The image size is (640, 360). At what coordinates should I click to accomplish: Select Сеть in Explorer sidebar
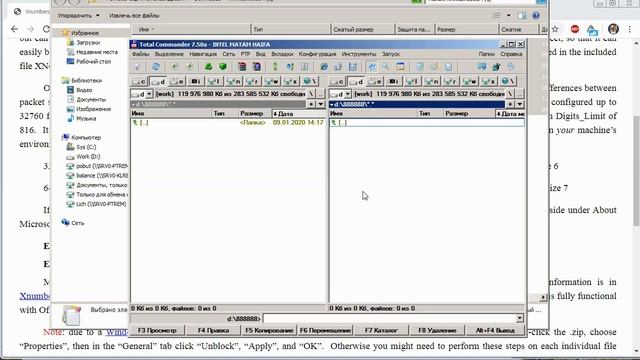point(77,223)
